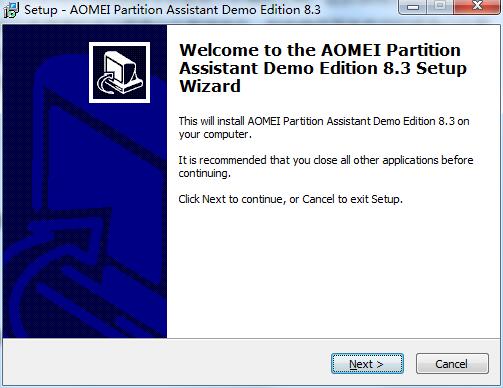Close the AOMEI setup window

pos(477,6)
